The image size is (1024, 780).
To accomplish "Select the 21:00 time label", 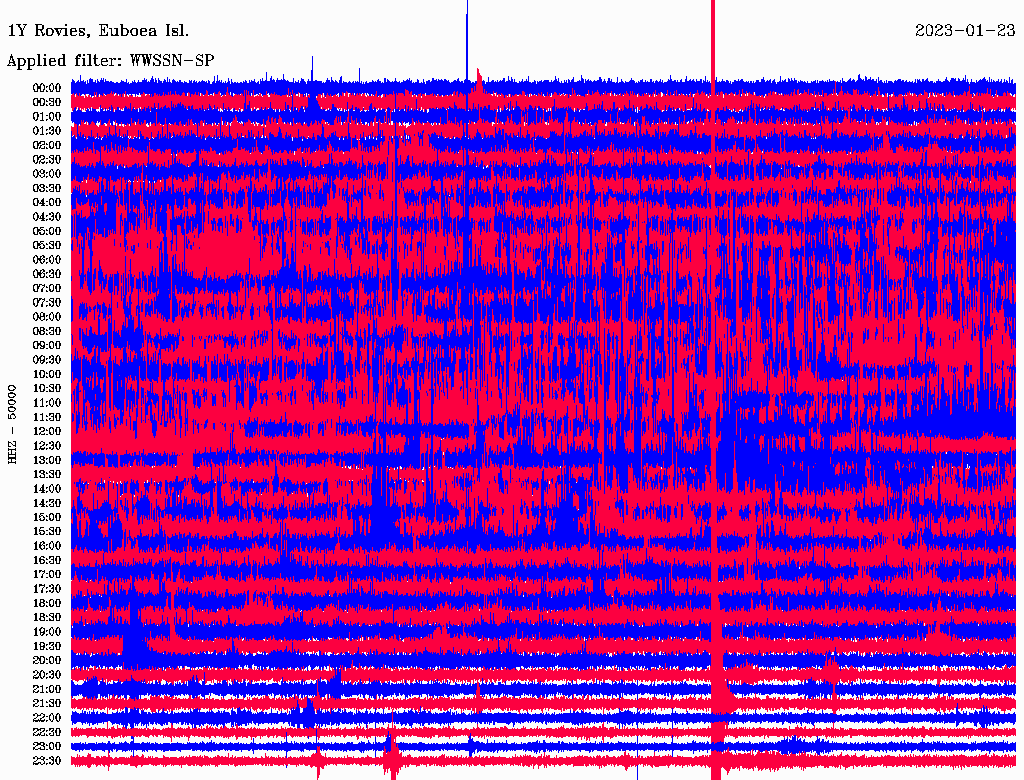I will point(47,690).
